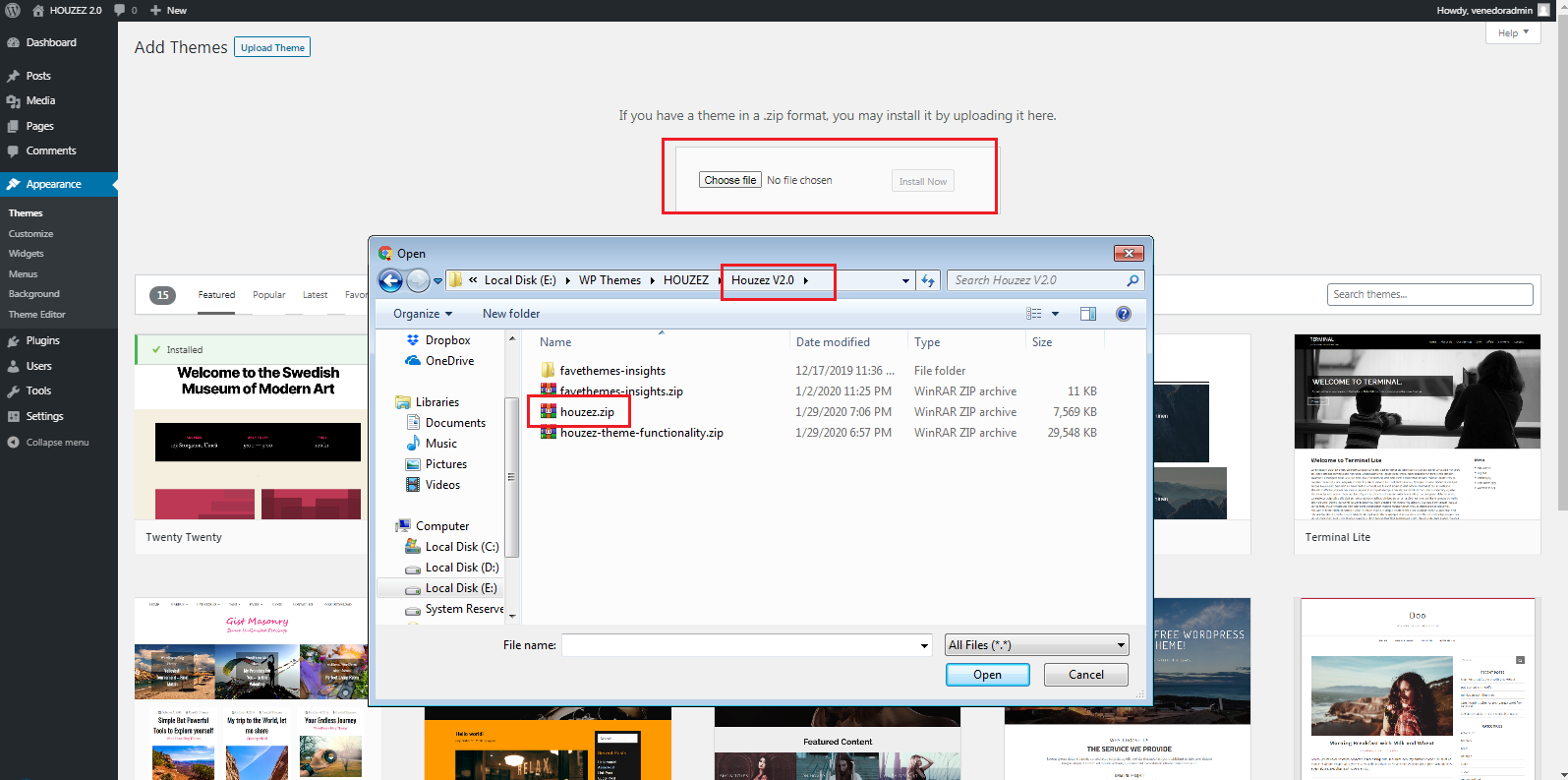
Task: Open comments bubble icon in admin bar
Action: click(x=119, y=10)
